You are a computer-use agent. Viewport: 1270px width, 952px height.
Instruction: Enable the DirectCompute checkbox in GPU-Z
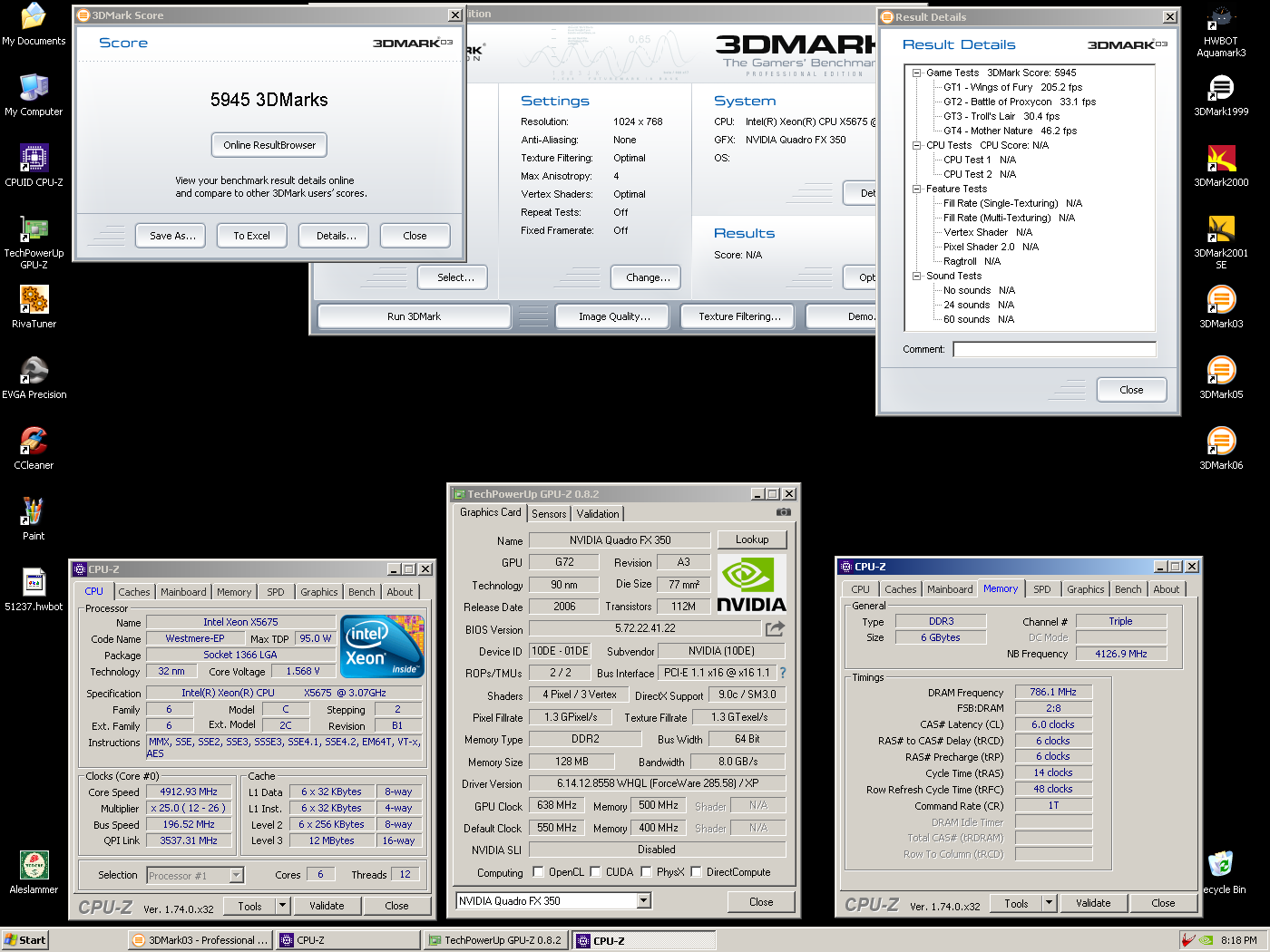pos(697,872)
